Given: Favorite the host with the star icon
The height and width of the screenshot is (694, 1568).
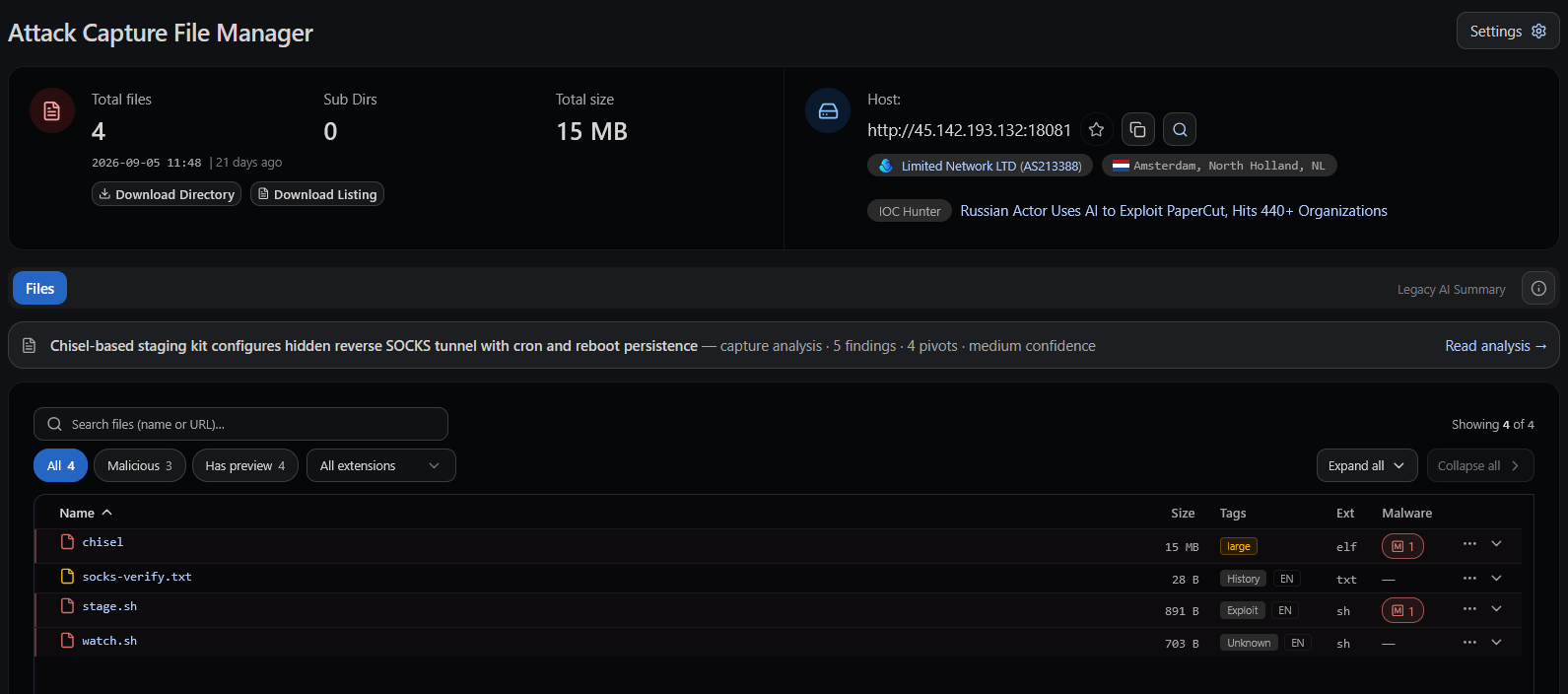Looking at the screenshot, I should 1096,129.
